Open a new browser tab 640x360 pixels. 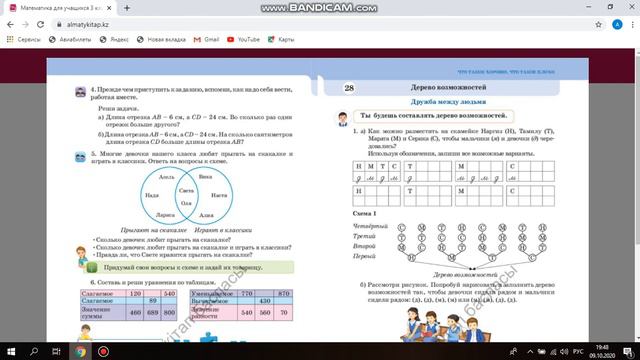coord(127,8)
